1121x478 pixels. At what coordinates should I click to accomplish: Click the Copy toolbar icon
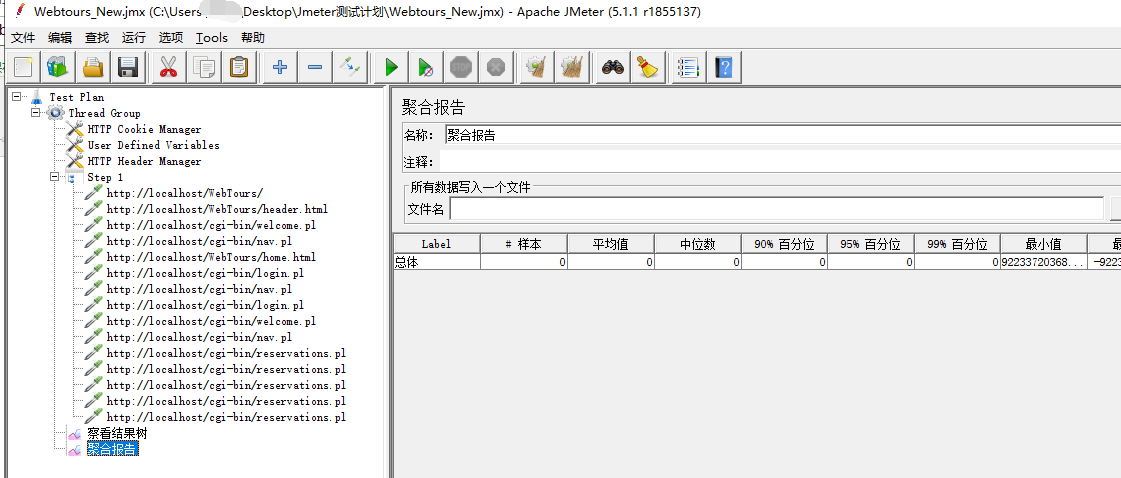pyautogui.click(x=204, y=68)
